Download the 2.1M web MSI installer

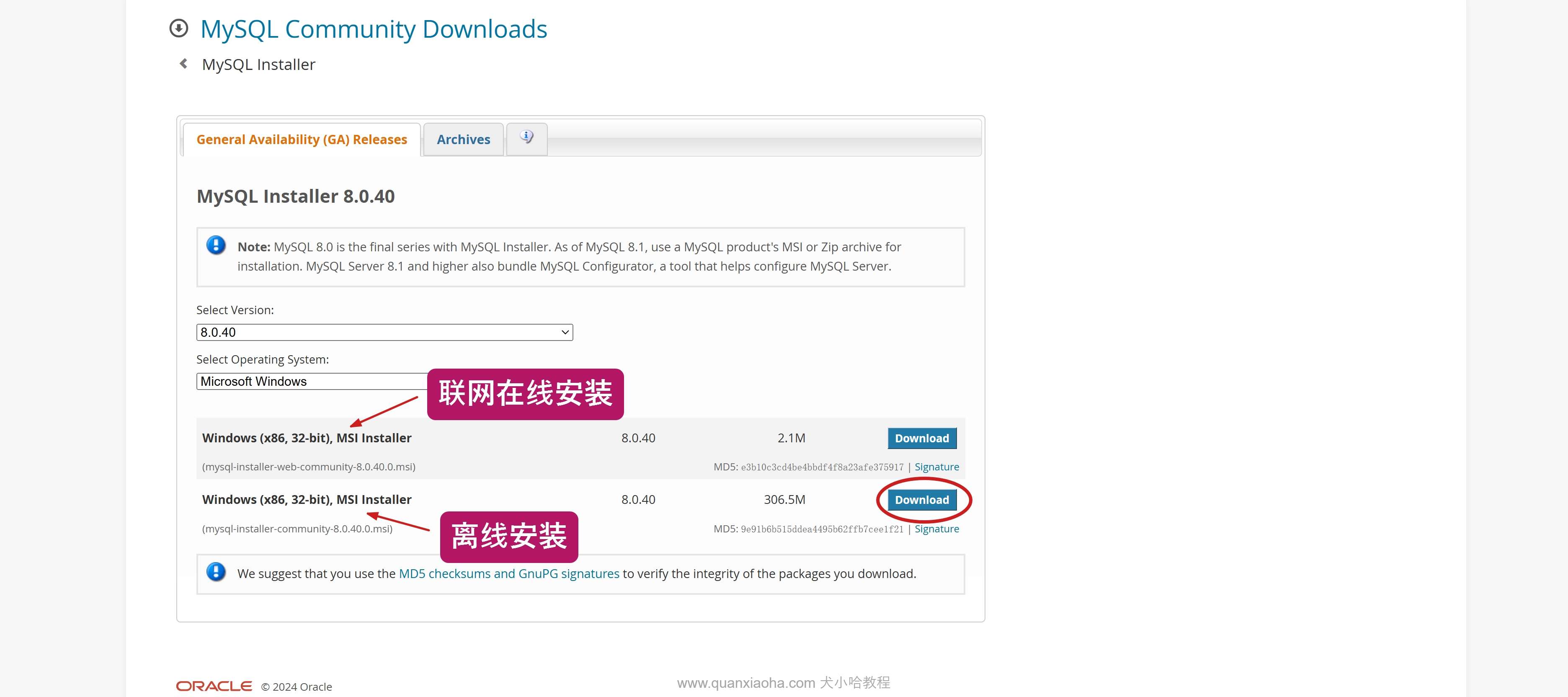[921, 438]
